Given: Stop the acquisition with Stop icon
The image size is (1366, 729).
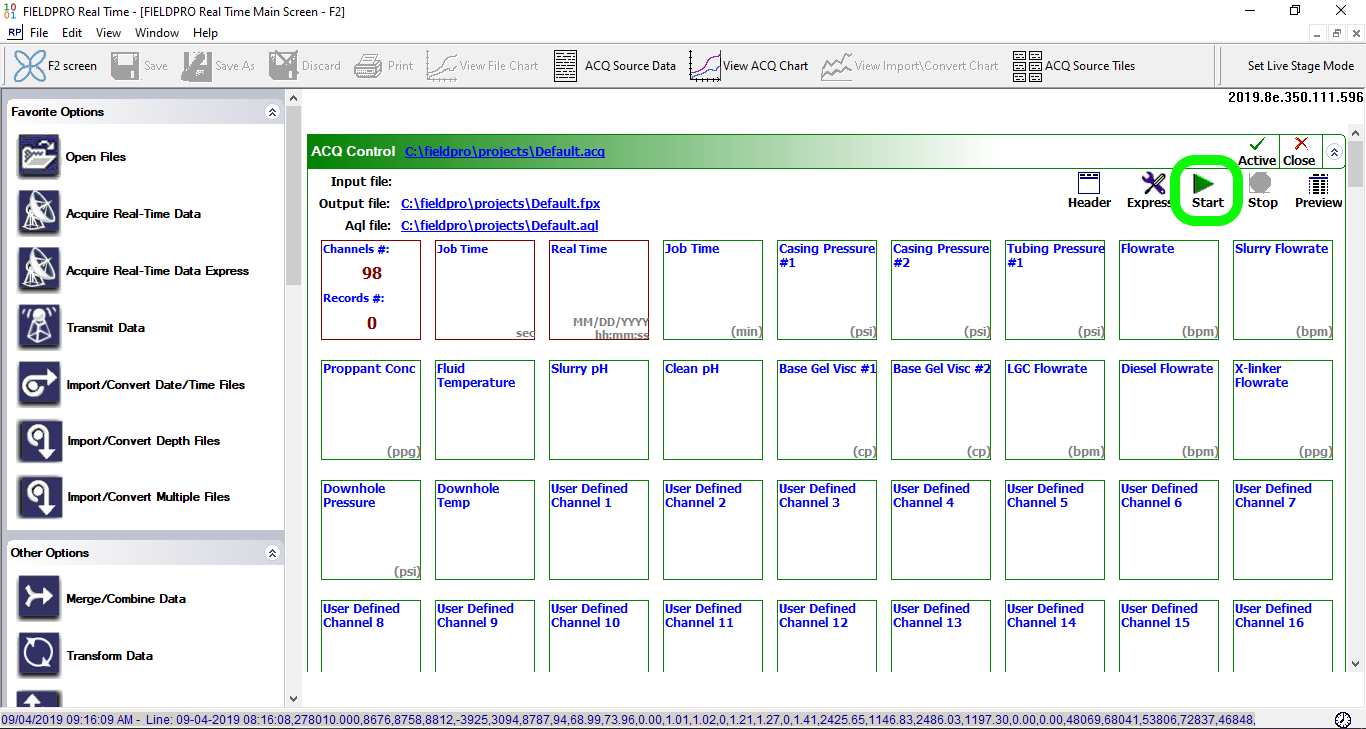Looking at the screenshot, I should (1262, 190).
